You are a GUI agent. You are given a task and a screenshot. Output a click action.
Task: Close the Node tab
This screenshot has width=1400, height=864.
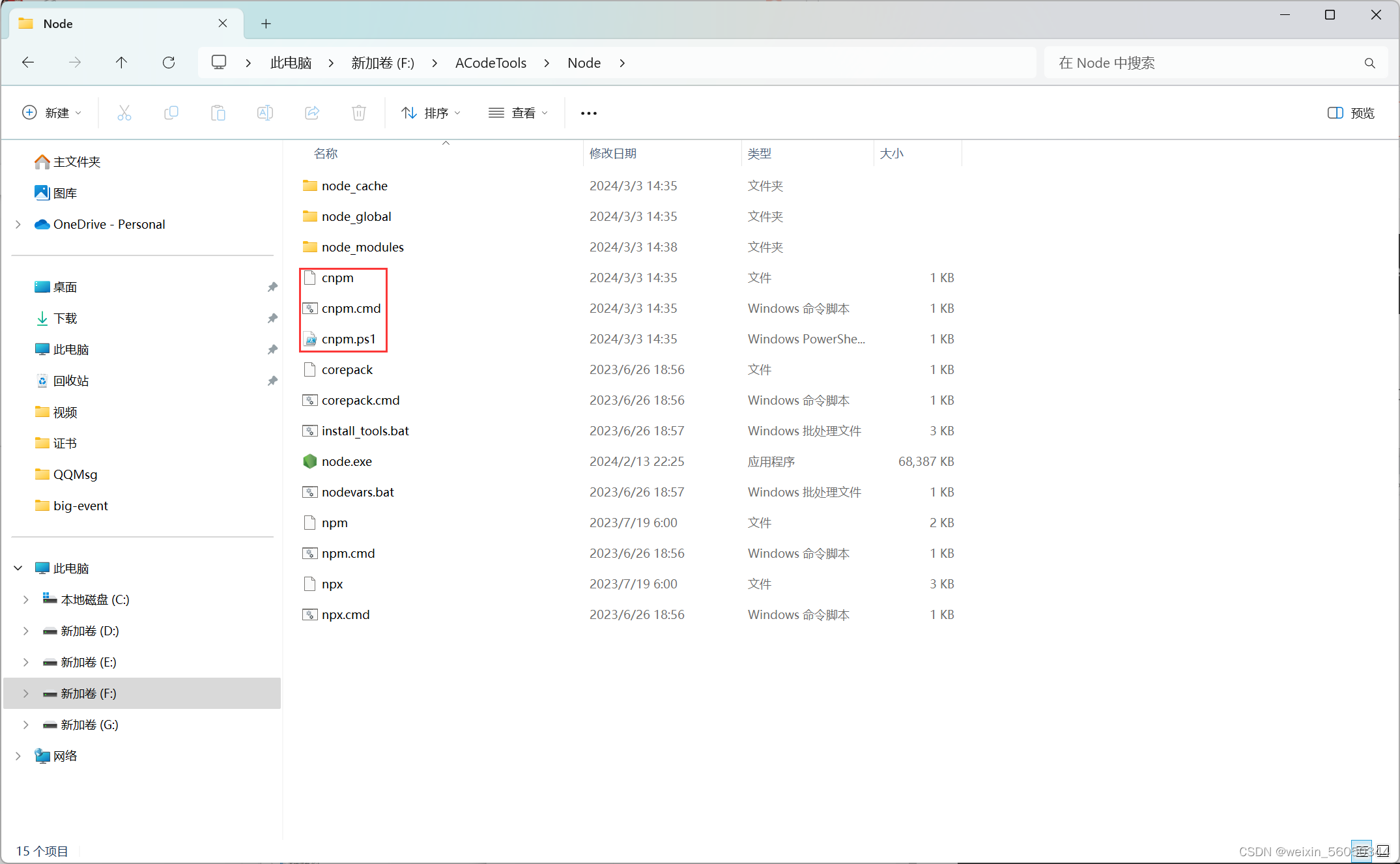(223, 23)
